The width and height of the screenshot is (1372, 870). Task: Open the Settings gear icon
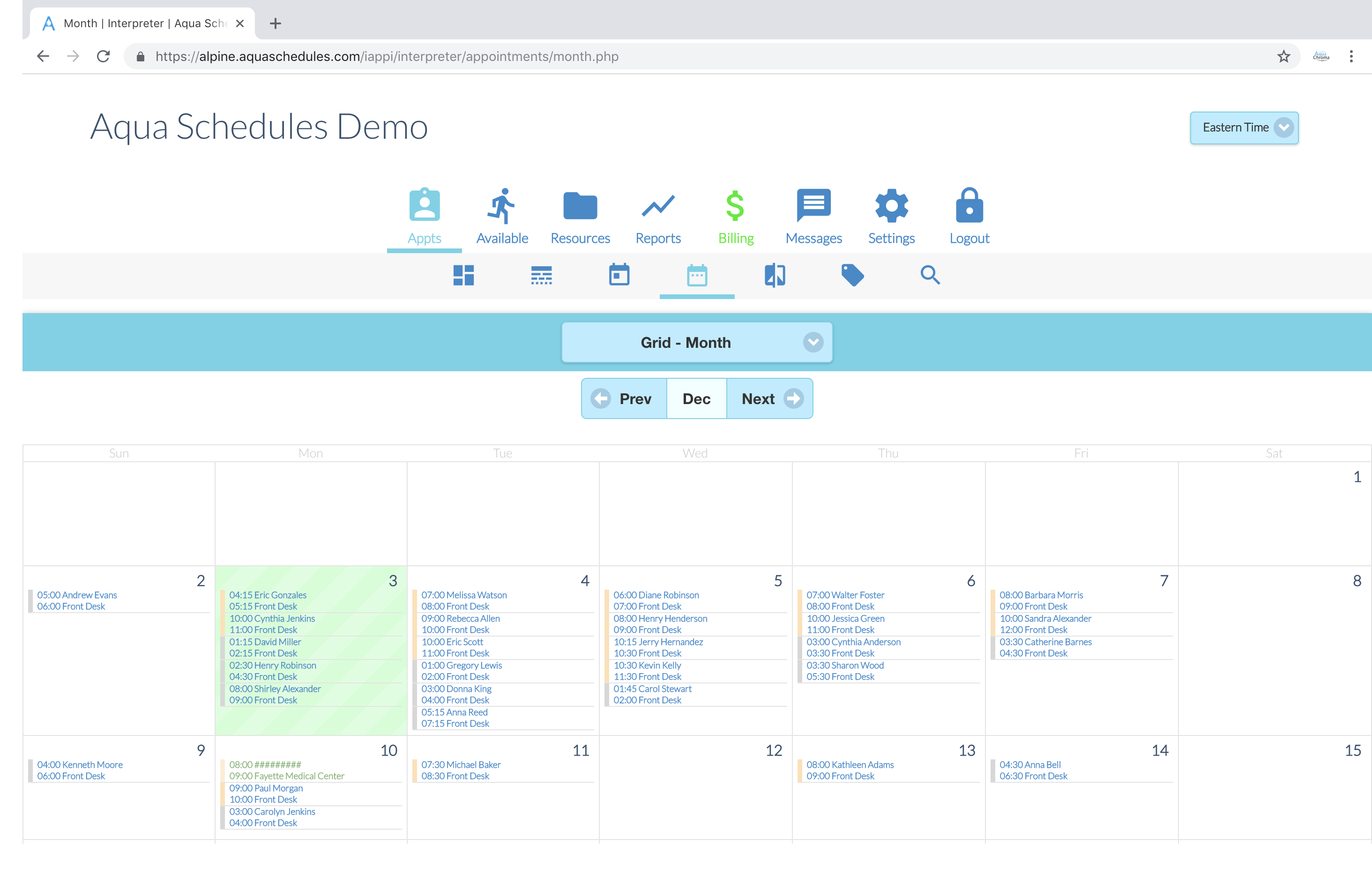coord(892,206)
